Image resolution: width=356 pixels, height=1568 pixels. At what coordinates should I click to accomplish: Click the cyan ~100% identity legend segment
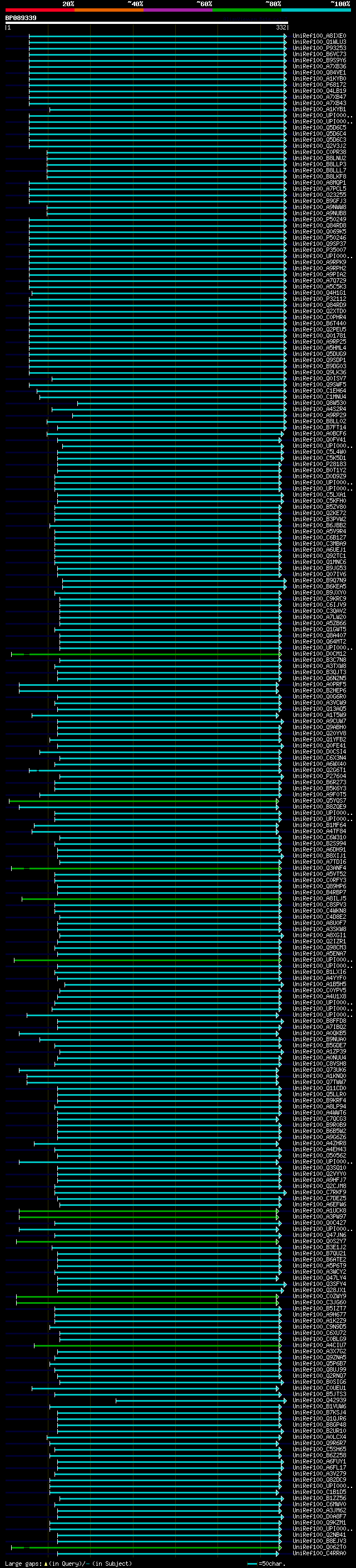[316, 10]
